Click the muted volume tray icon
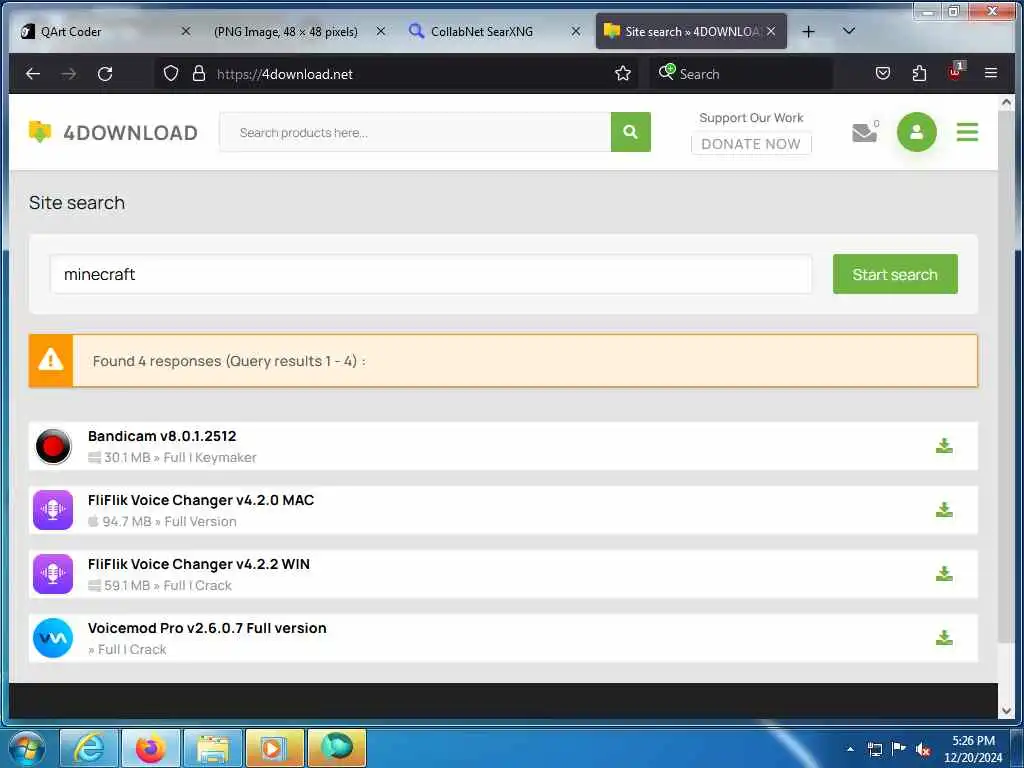Image resolution: width=1024 pixels, height=768 pixels. [x=923, y=750]
